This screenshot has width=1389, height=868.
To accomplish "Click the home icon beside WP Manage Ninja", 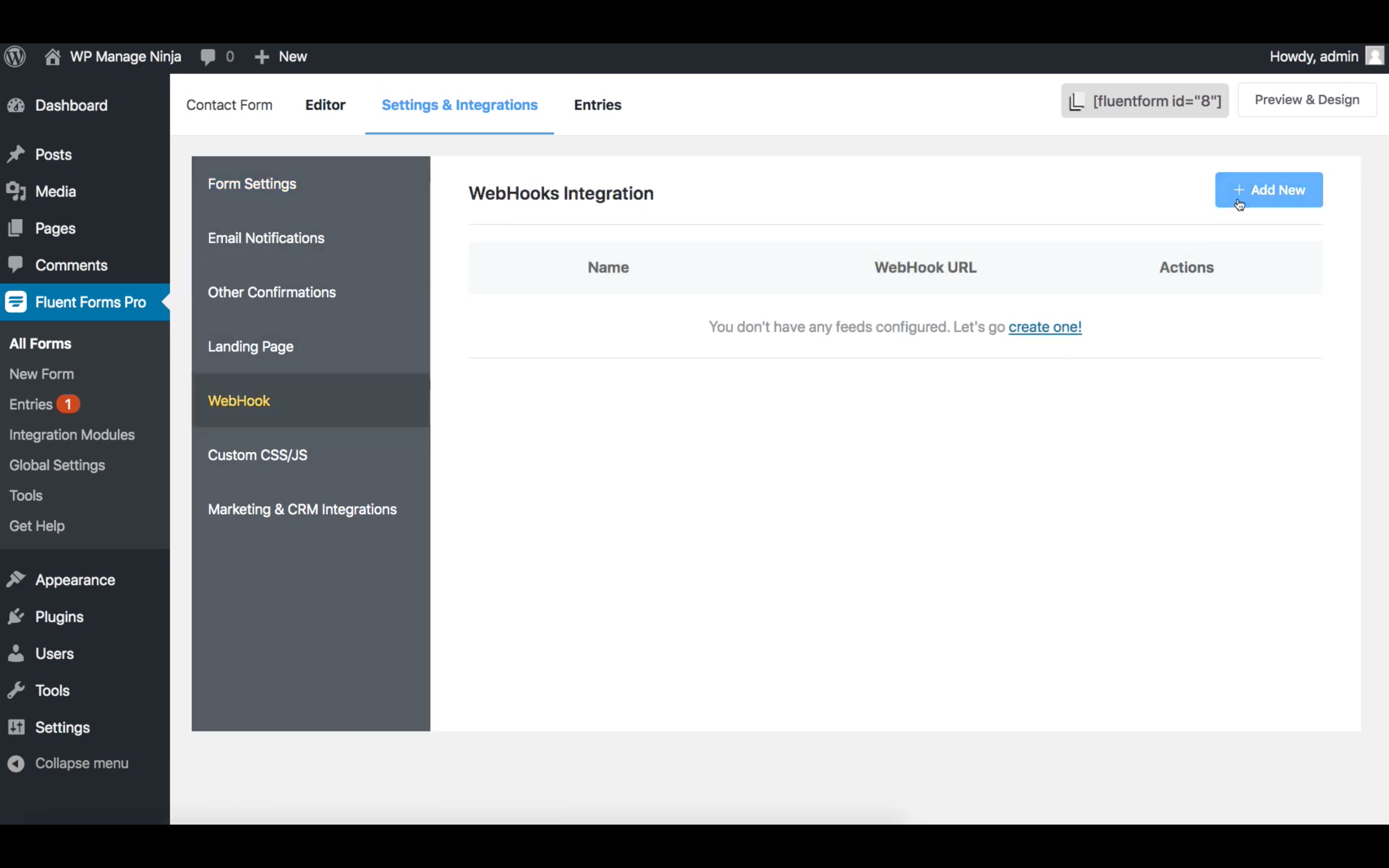I will click(53, 56).
